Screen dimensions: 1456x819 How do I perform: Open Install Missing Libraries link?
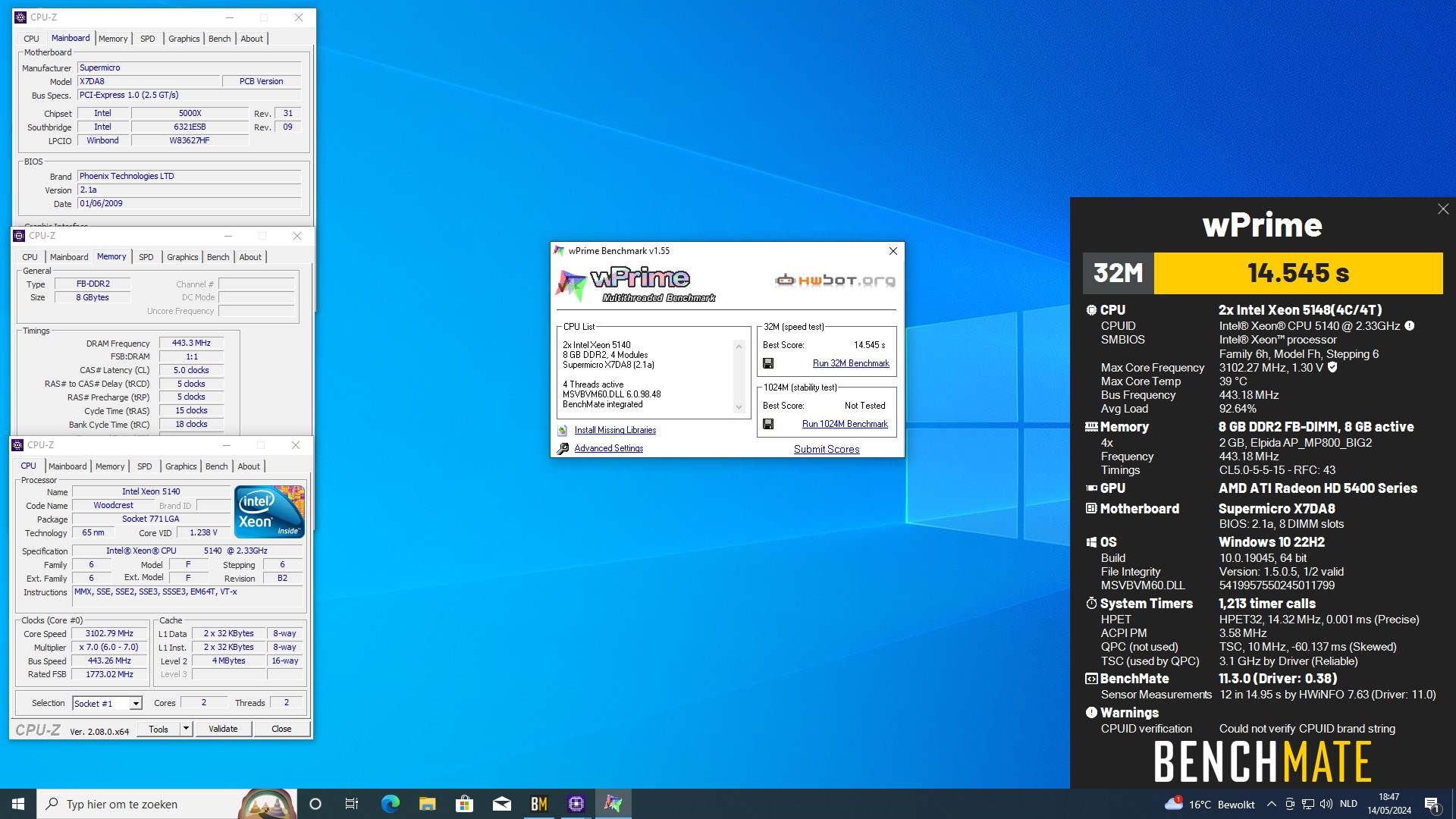(x=615, y=430)
